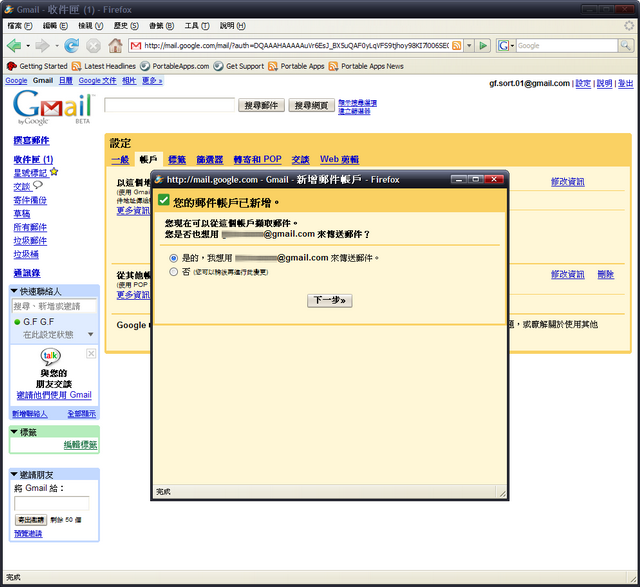Click the Firefox Back arrow button
640x587 pixels.
tap(13, 45)
